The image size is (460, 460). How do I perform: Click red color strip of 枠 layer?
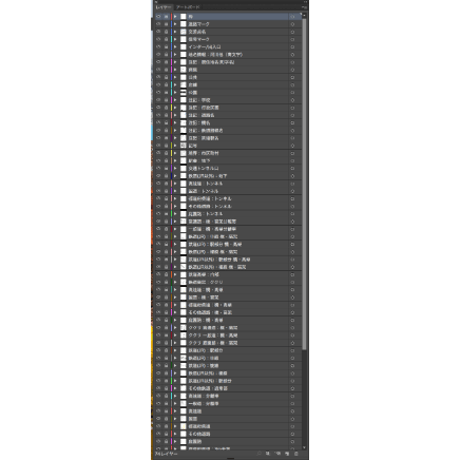[x=171, y=16]
